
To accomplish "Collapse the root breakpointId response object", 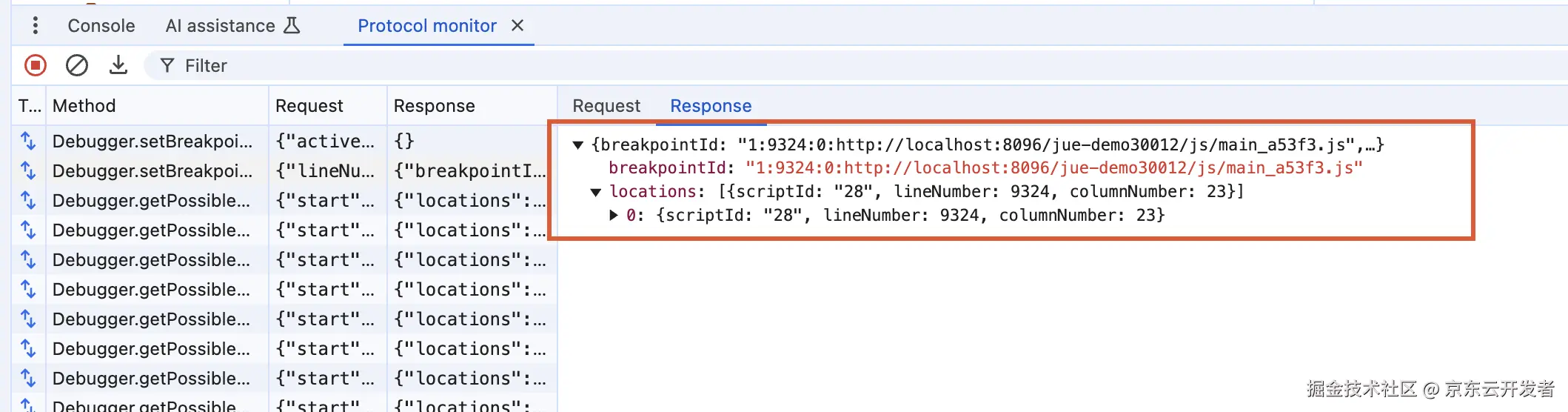I will click(x=578, y=145).
